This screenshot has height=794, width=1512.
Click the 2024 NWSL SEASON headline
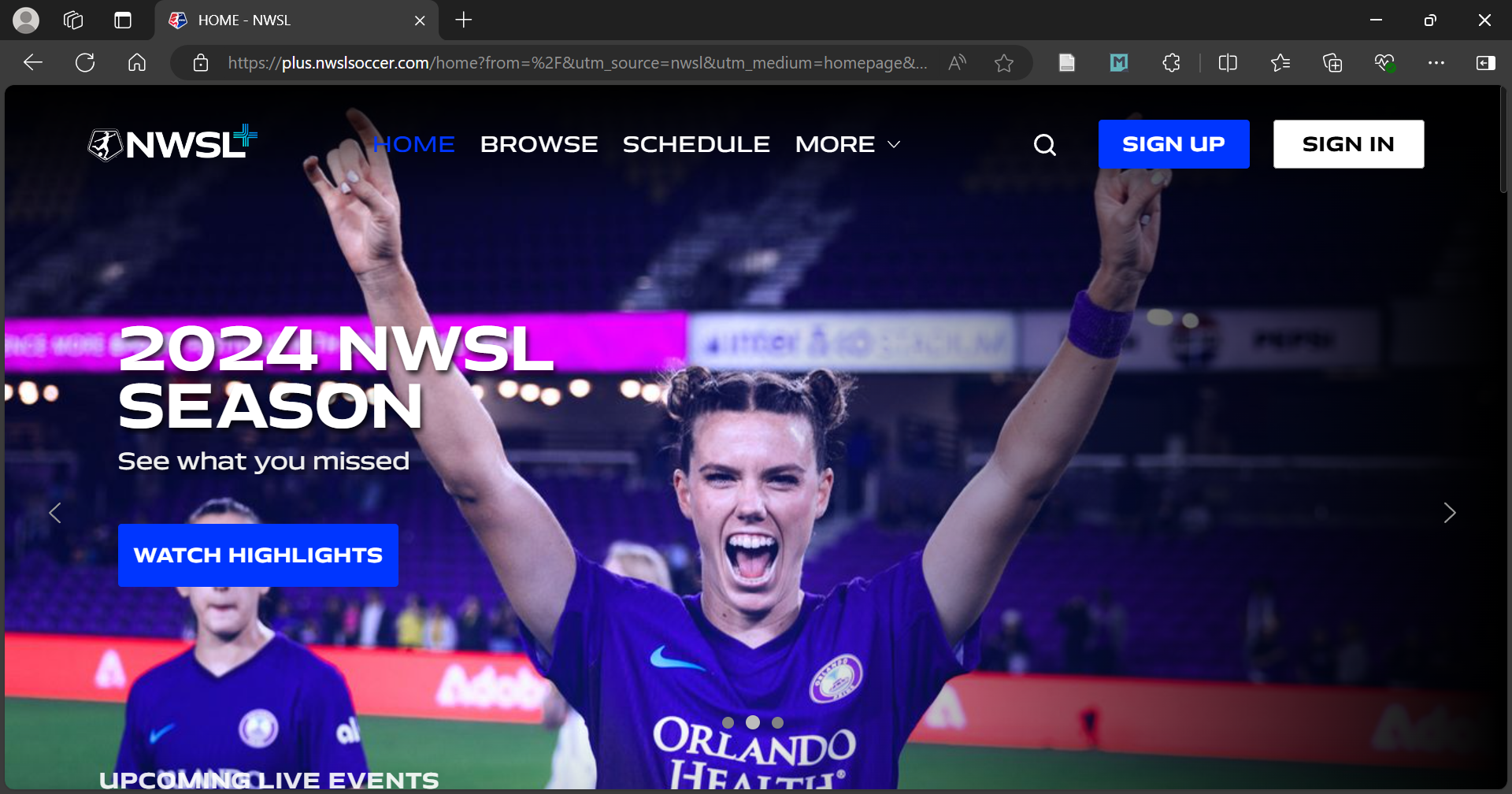tap(336, 378)
